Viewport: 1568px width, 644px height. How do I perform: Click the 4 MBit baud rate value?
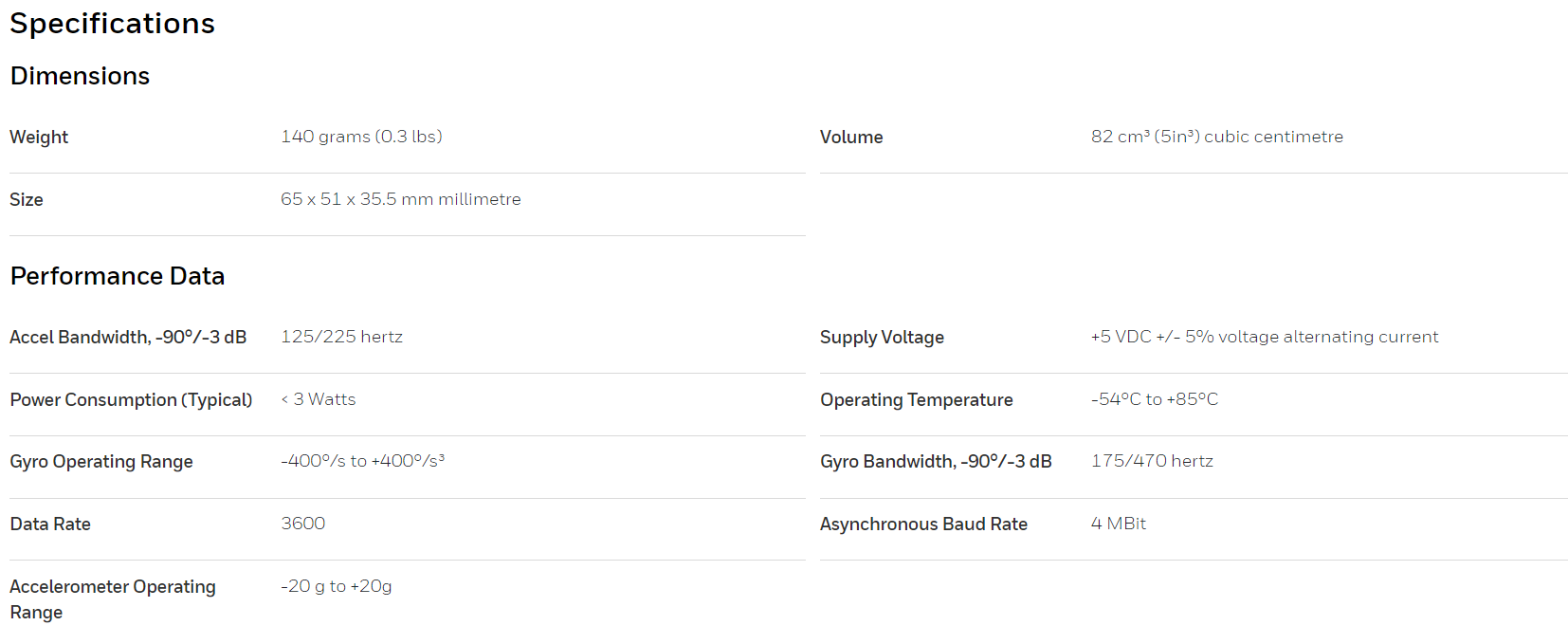[1119, 524]
